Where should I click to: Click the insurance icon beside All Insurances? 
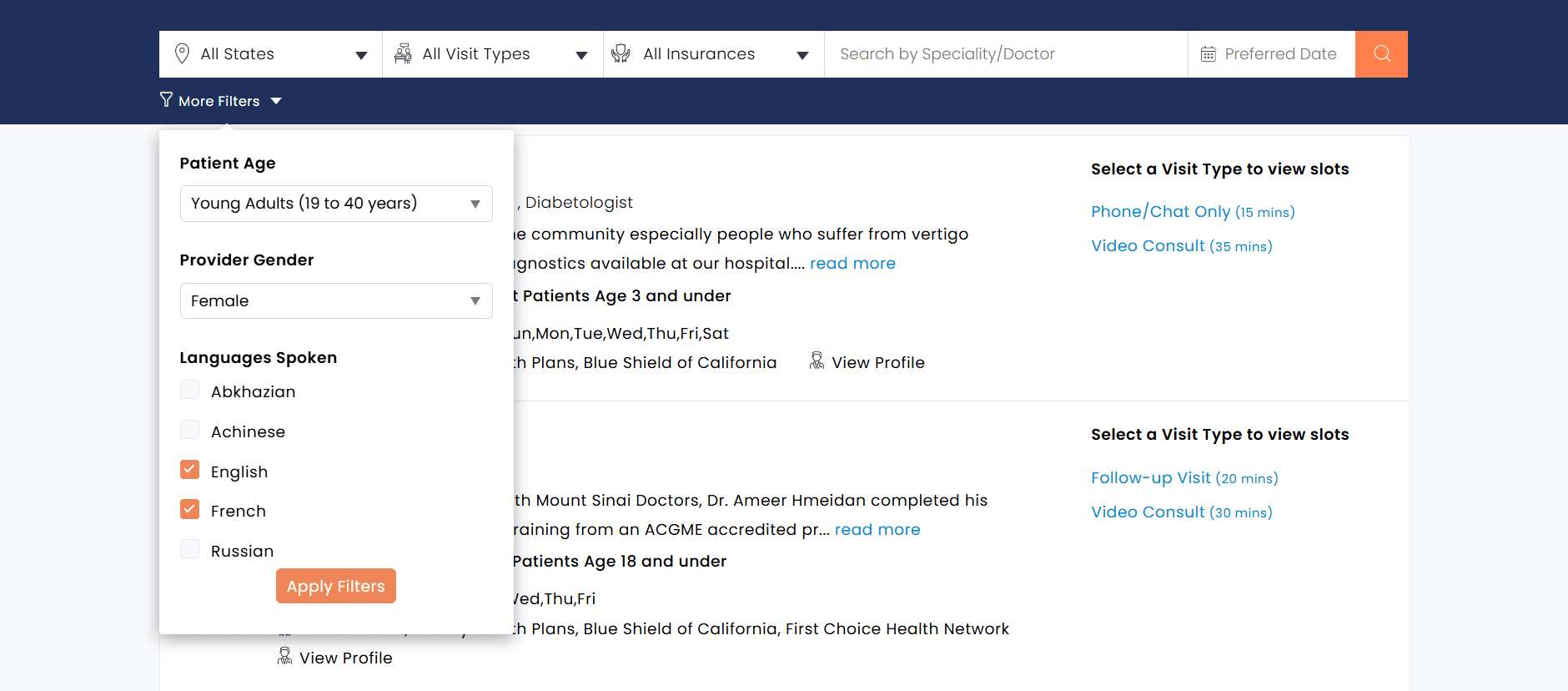pyautogui.click(x=621, y=54)
